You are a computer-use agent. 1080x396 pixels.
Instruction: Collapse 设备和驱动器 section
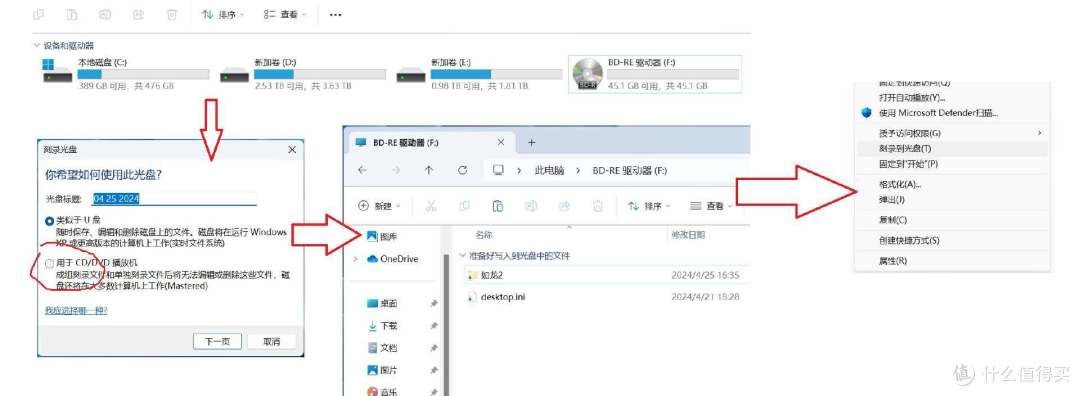pos(37,45)
